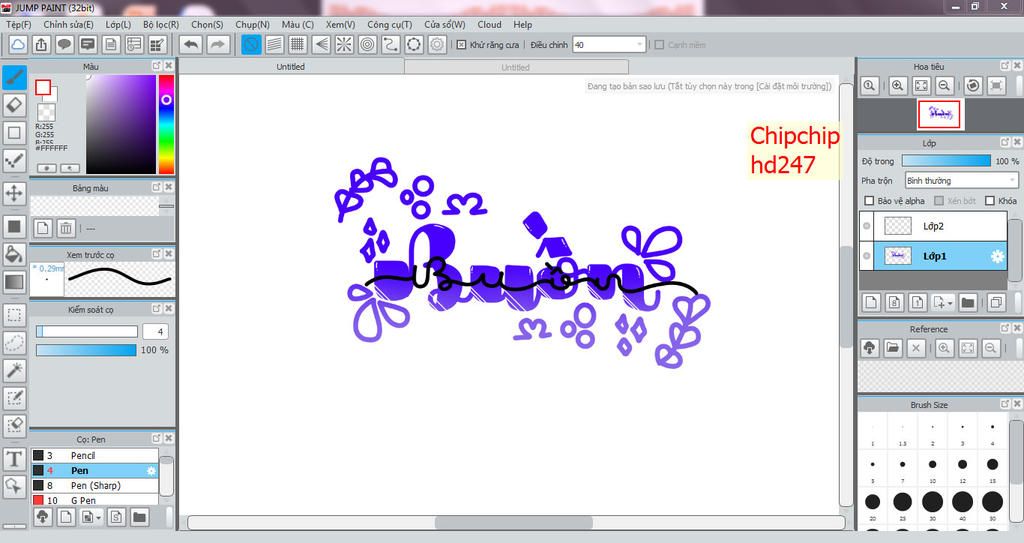Create a new layer folder

(967, 302)
